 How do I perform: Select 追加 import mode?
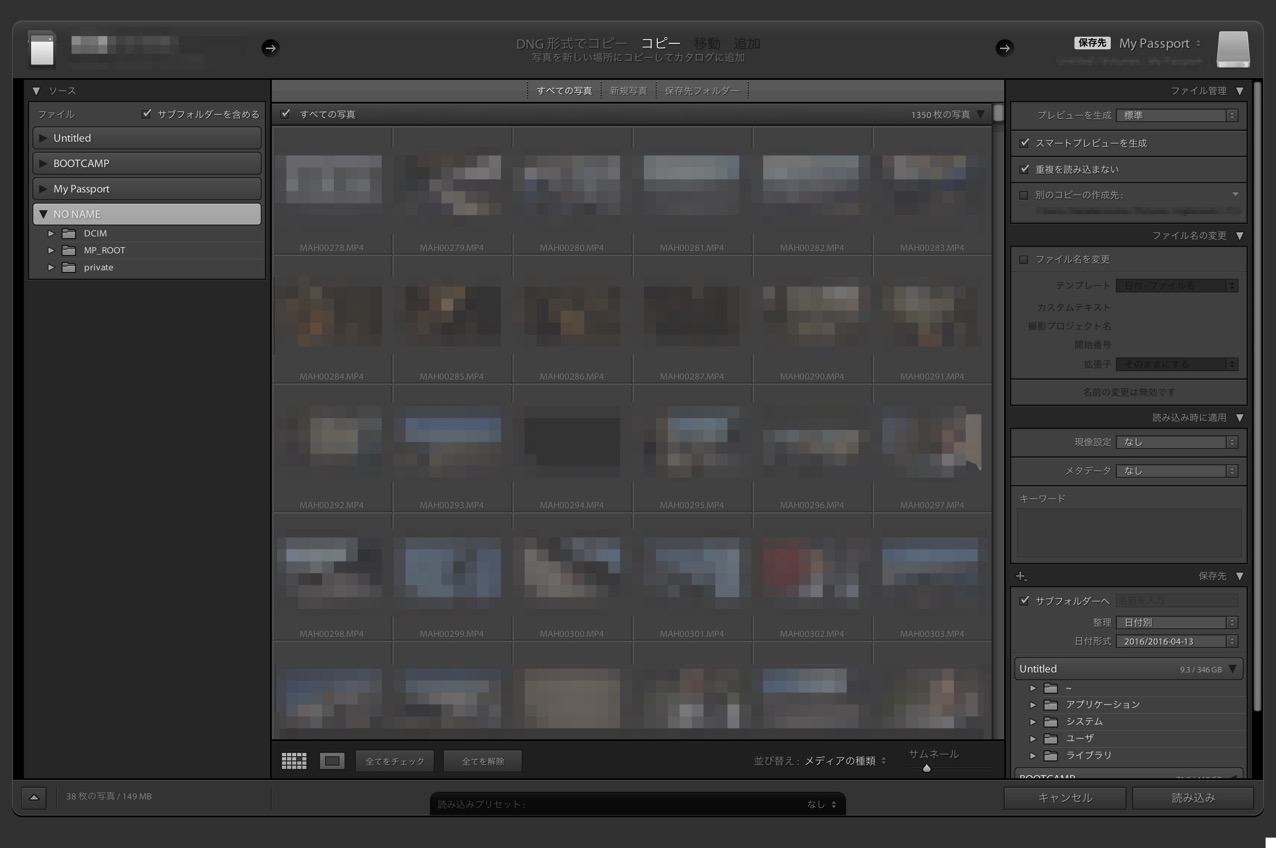coord(747,43)
